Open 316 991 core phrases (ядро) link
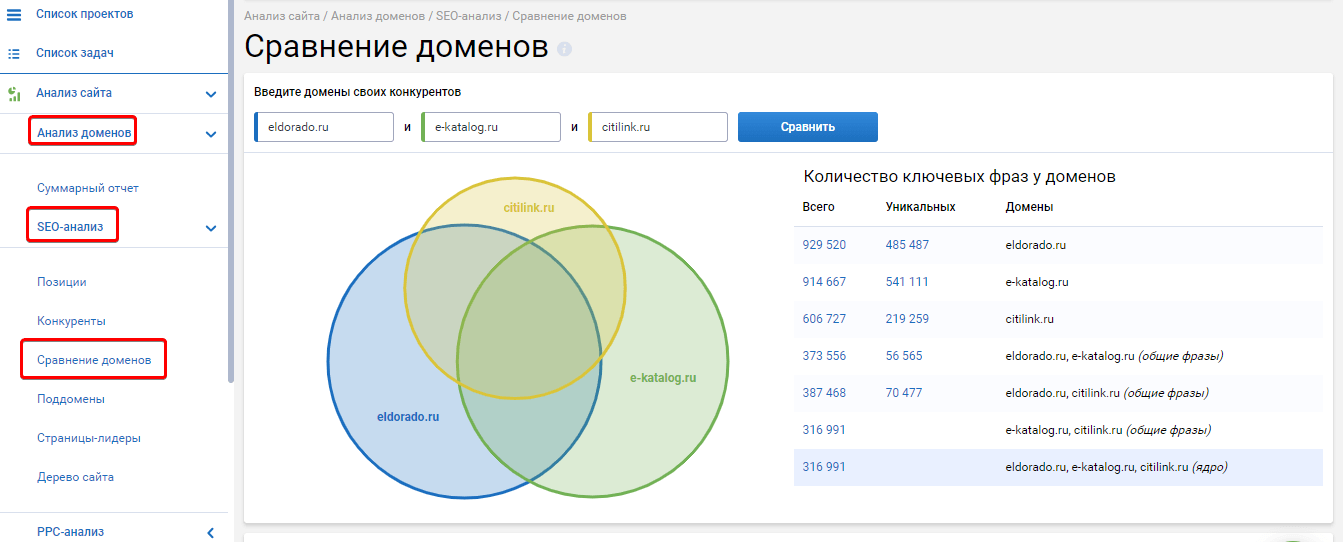This screenshot has width=1343, height=542. click(x=824, y=467)
